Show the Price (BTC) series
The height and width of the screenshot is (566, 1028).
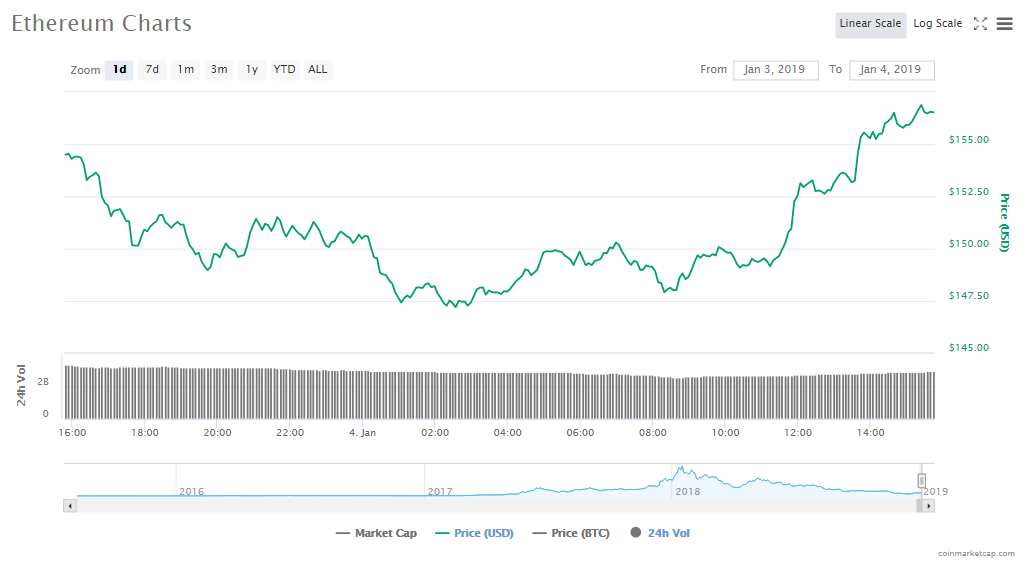(x=571, y=533)
